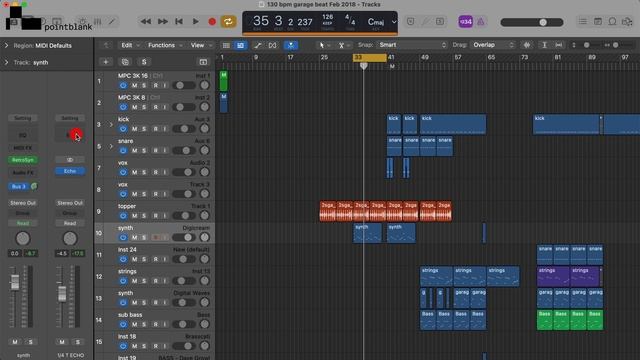Toggle the highlighted blue track view button
This screenshot has width=640, height=360.
tap(240, 45)
